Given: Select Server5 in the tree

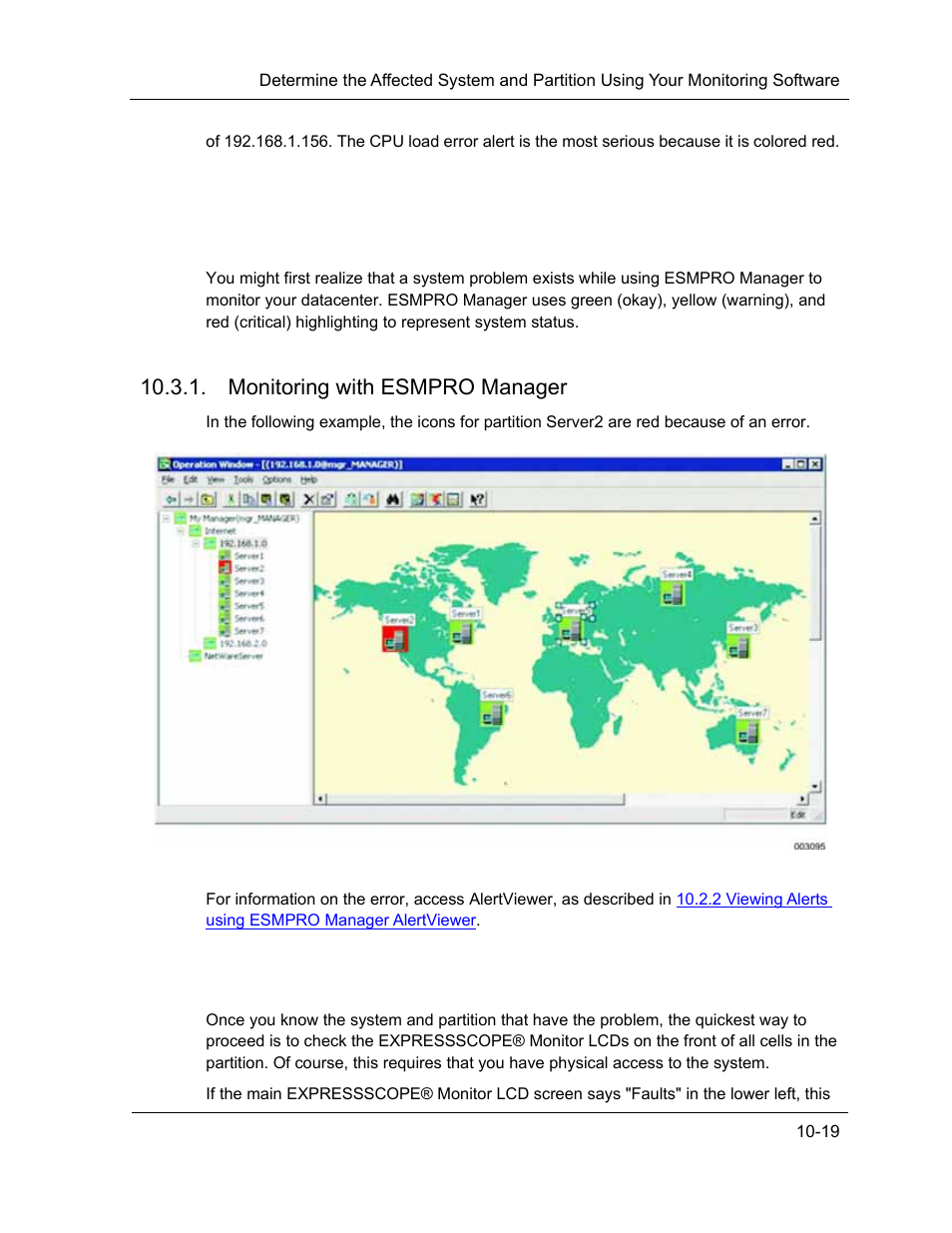Looking at the screenshot, I should click(x=249, y=606).
